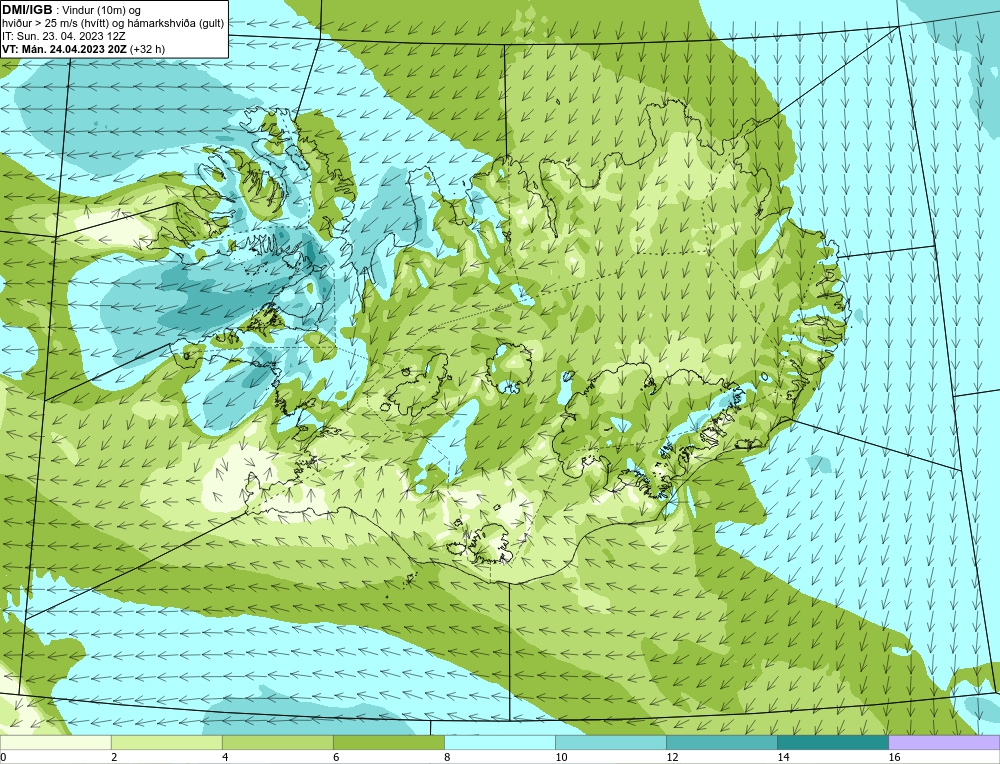Click the 'hviður > 25 m/s' legend description line
Viewport: 1000px width, 764px height.
113,24
